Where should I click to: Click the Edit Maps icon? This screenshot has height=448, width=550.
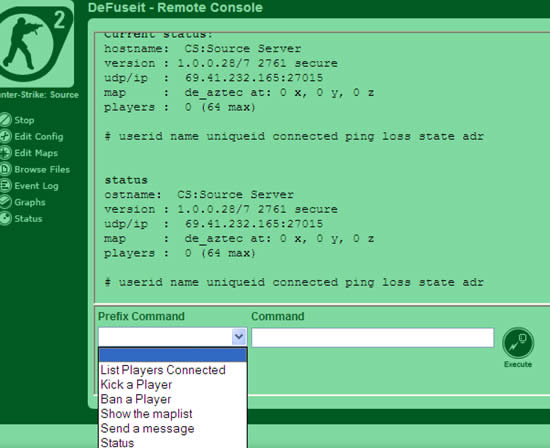point(5,153)
